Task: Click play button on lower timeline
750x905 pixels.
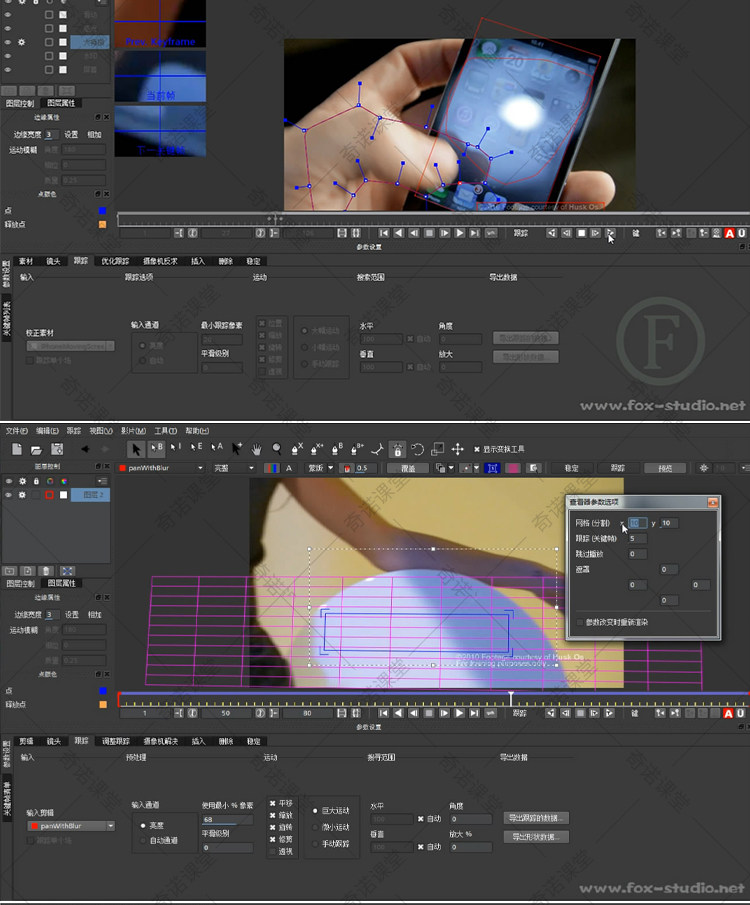Action: (x=459, y=713)
